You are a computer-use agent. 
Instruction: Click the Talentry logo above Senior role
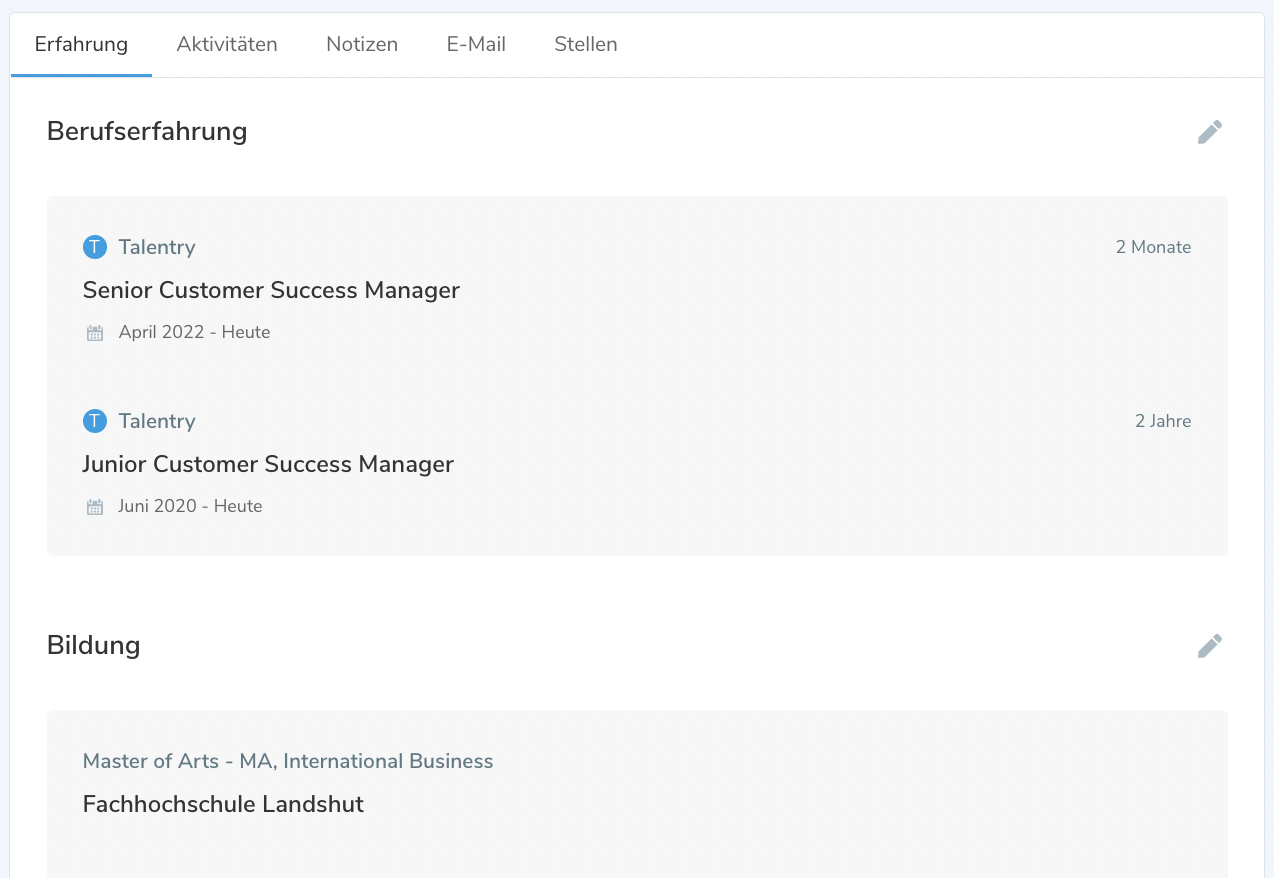click(x=94, y=247)
